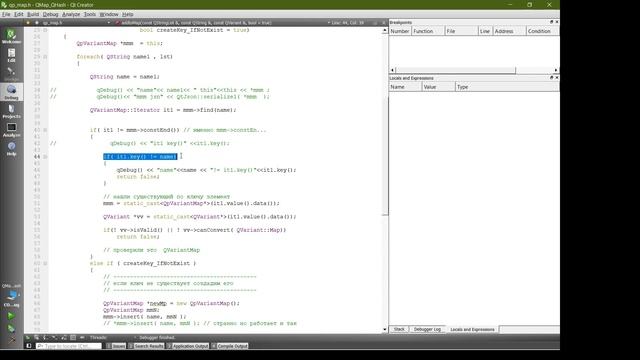Open the File menu
This screenshot has height=360, width=640.
[6, 14]
